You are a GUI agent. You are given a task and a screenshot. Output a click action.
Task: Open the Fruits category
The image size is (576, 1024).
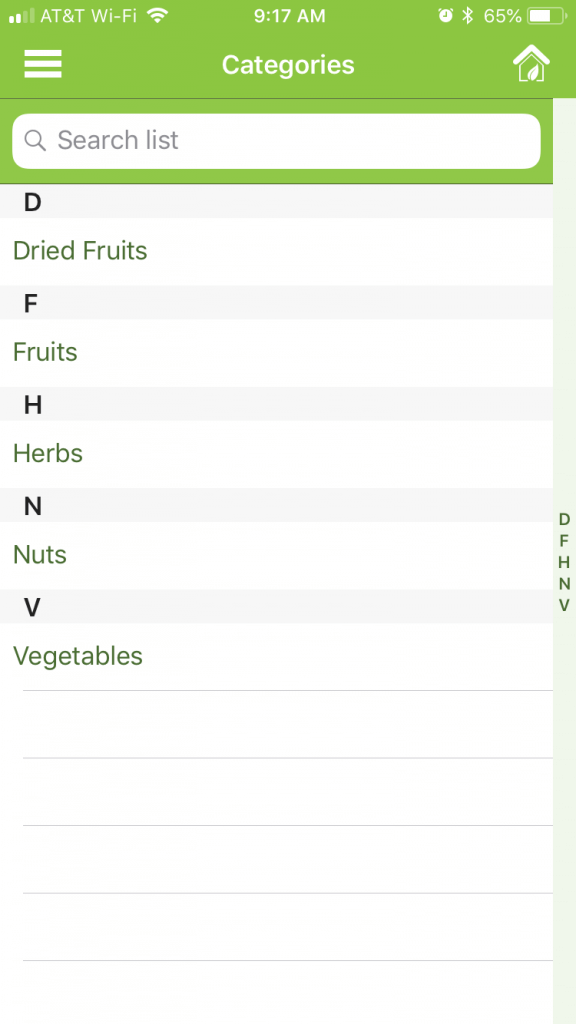[x=276, y=353]
